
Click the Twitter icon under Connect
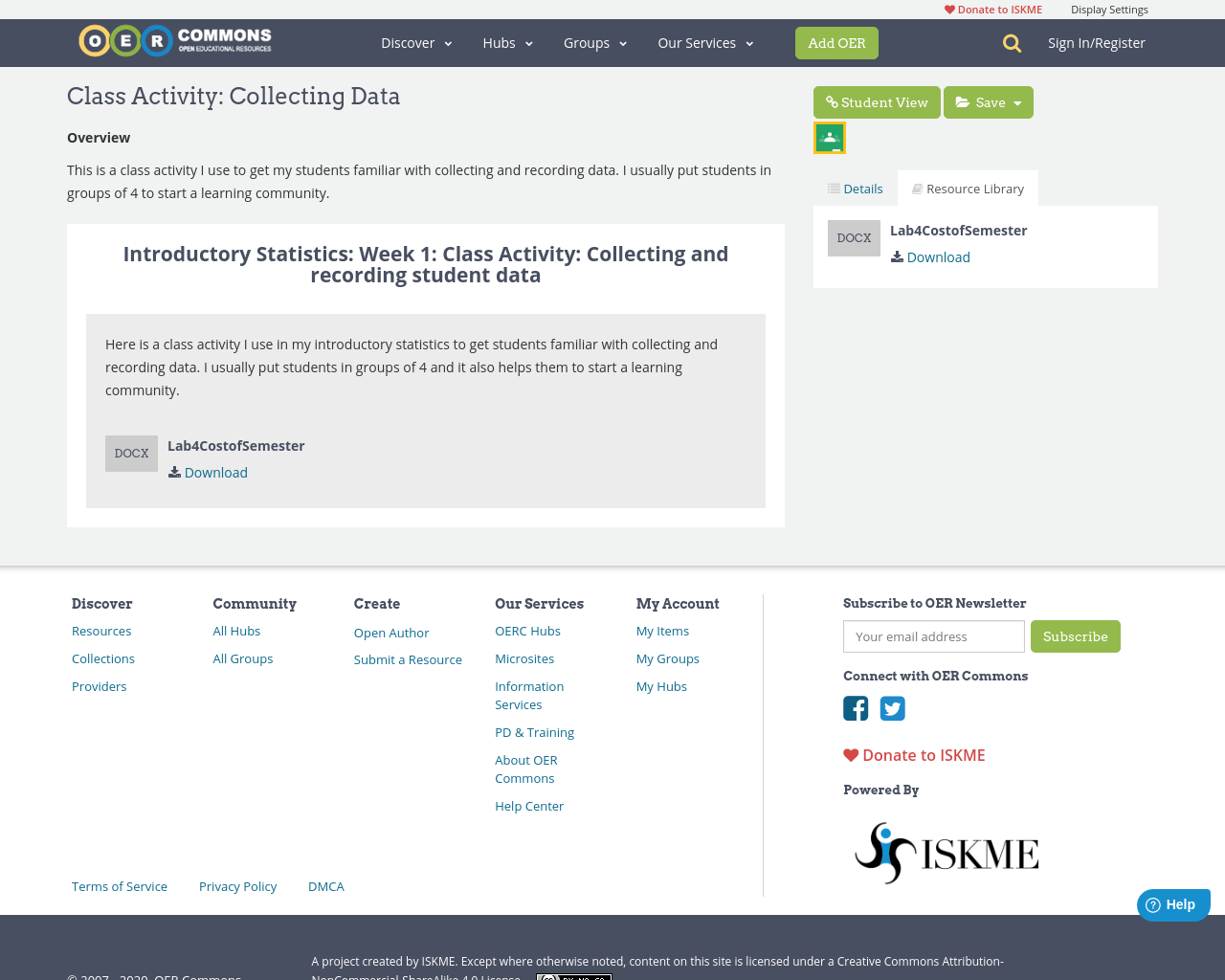(892, 708)
